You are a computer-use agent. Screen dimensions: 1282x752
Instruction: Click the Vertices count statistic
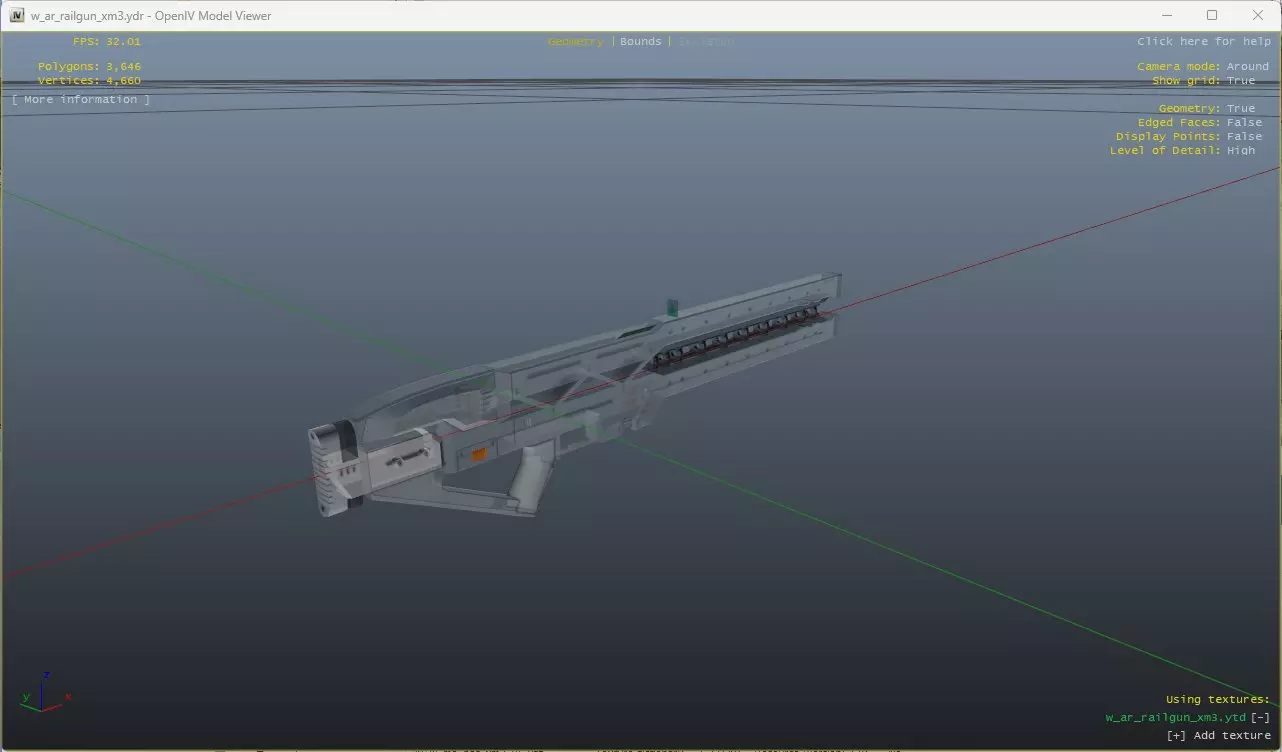[89, 81]
